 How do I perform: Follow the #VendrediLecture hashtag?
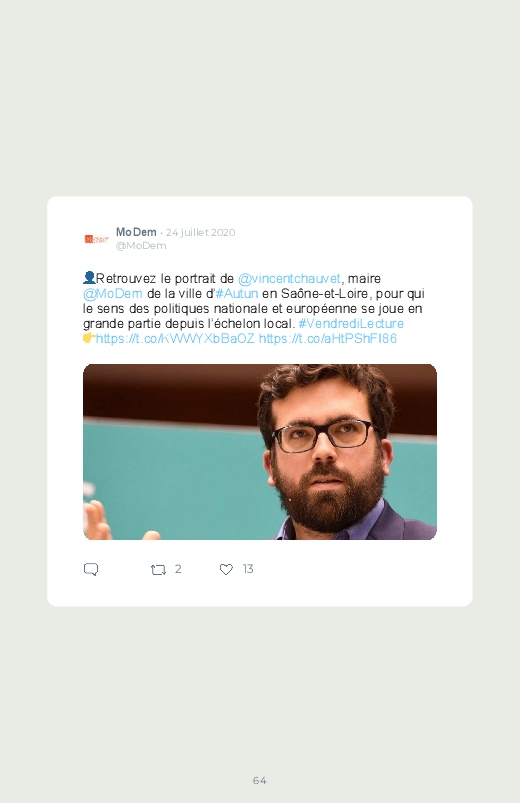coord(351,324)
